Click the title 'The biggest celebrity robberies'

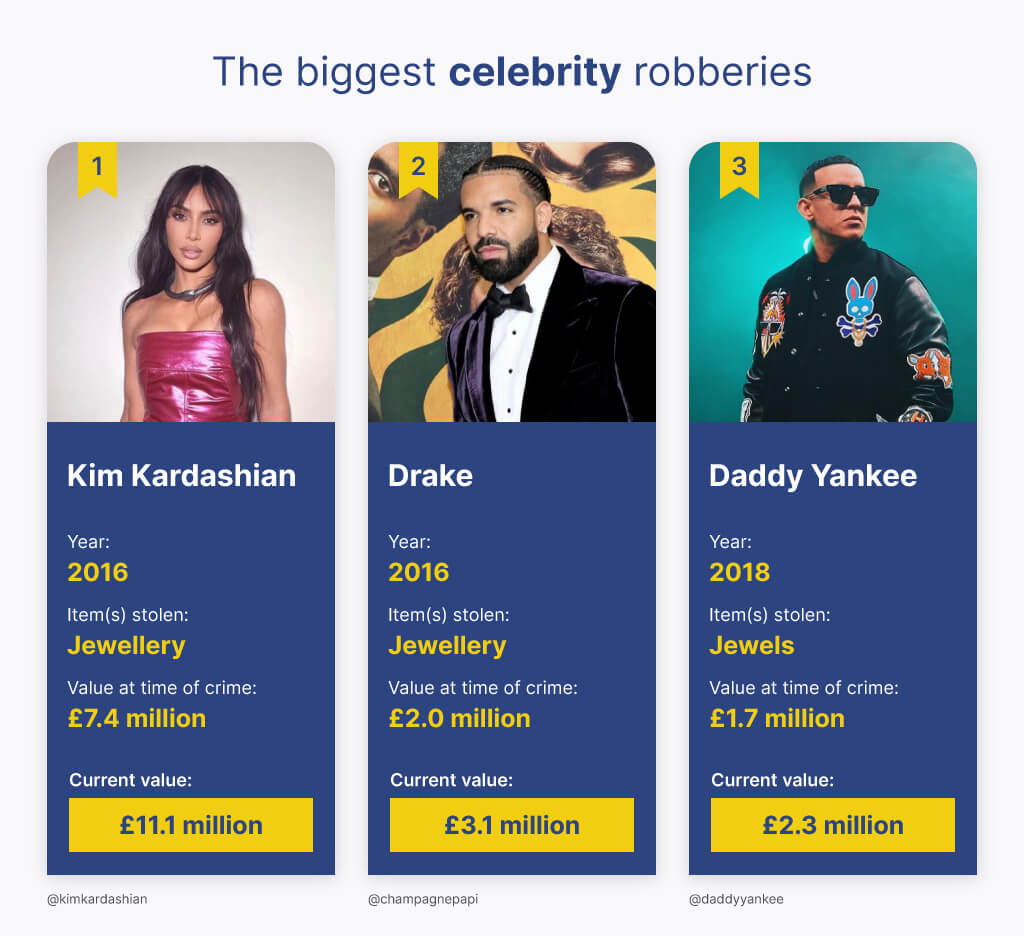pos(513,73)
